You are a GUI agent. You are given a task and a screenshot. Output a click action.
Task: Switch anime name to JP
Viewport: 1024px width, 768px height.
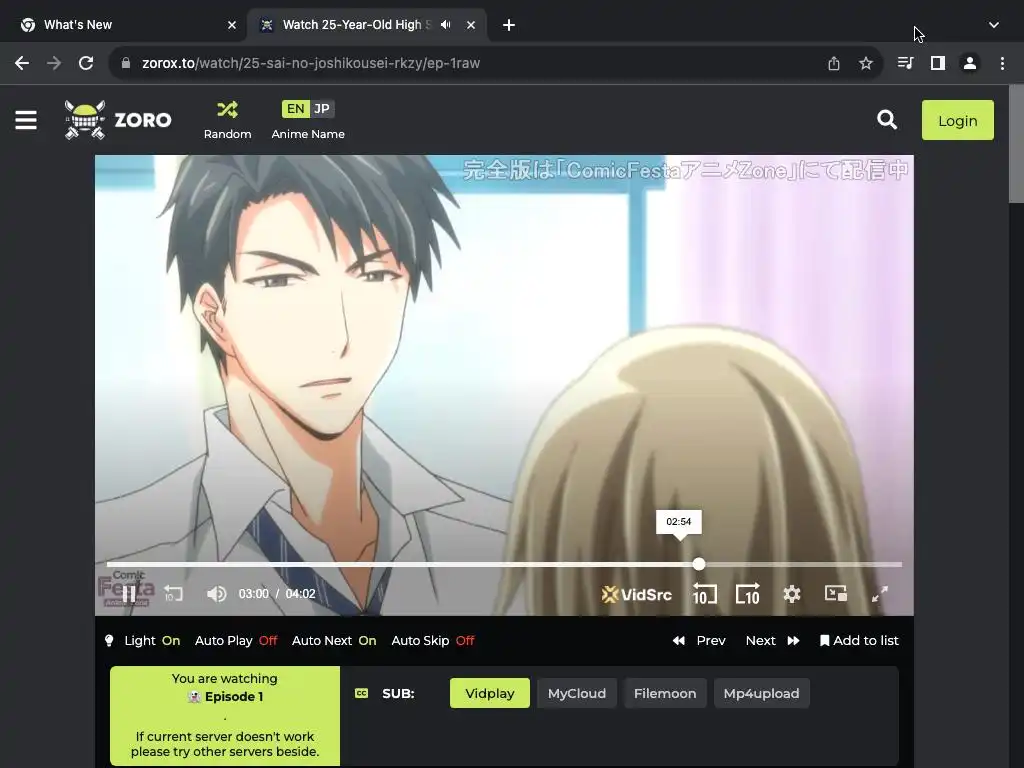[322, 109]
